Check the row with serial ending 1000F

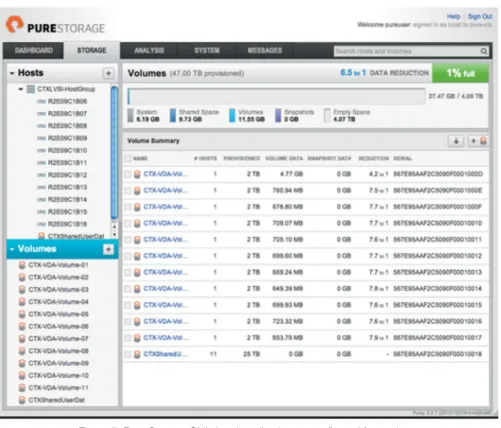(x=127, y=207)
